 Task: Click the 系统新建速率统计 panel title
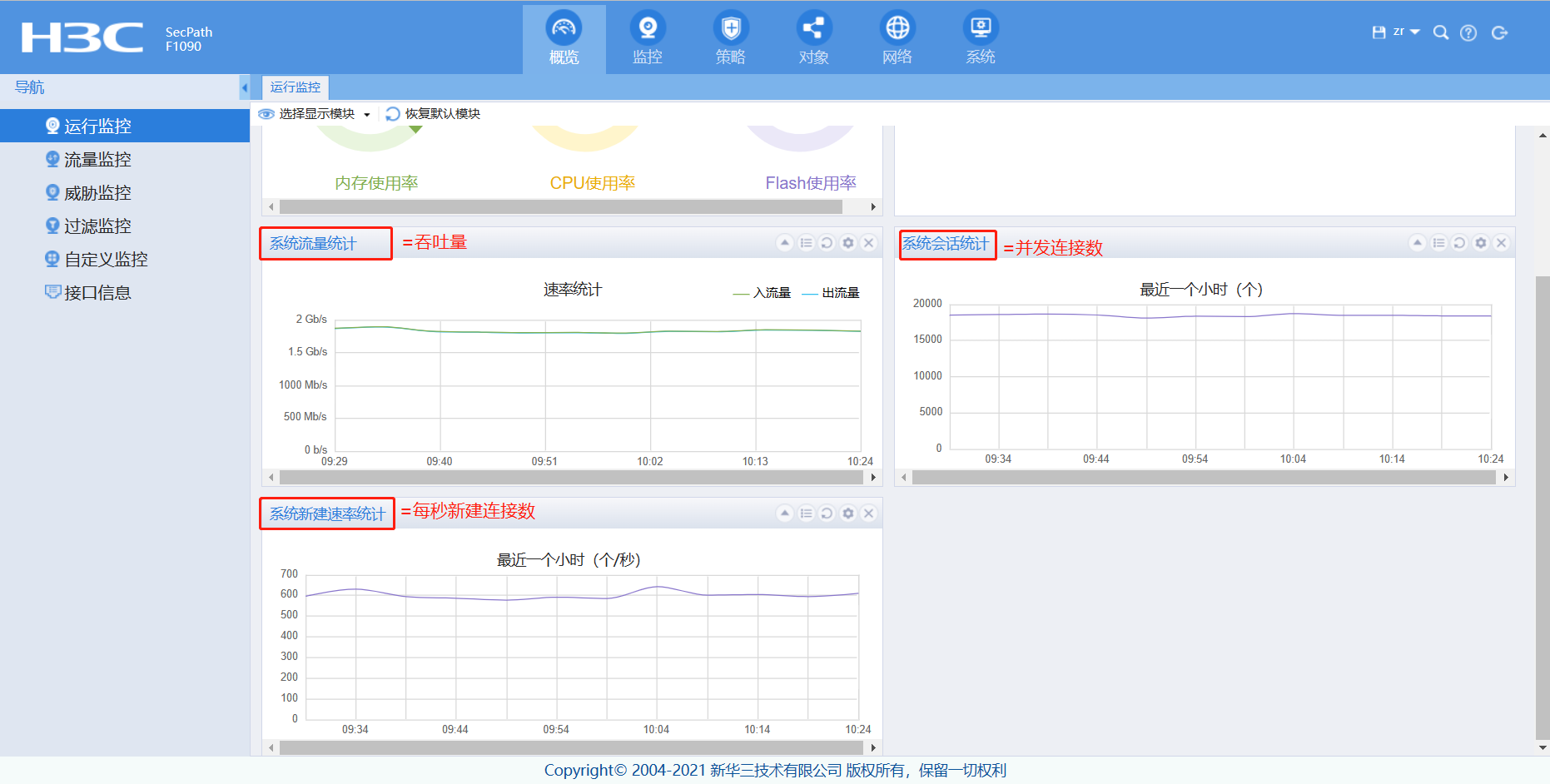[327, 514]
